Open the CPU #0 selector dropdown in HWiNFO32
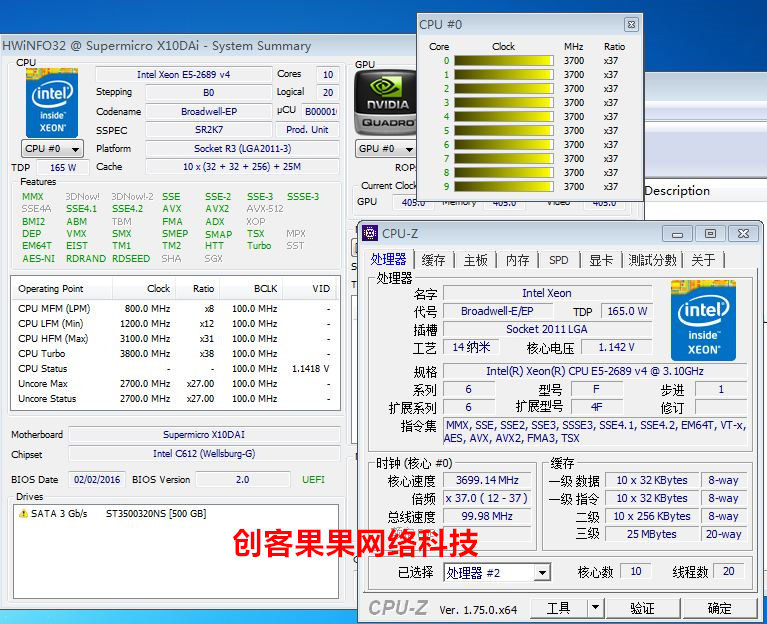767x624 pixels. click(52, 149)
